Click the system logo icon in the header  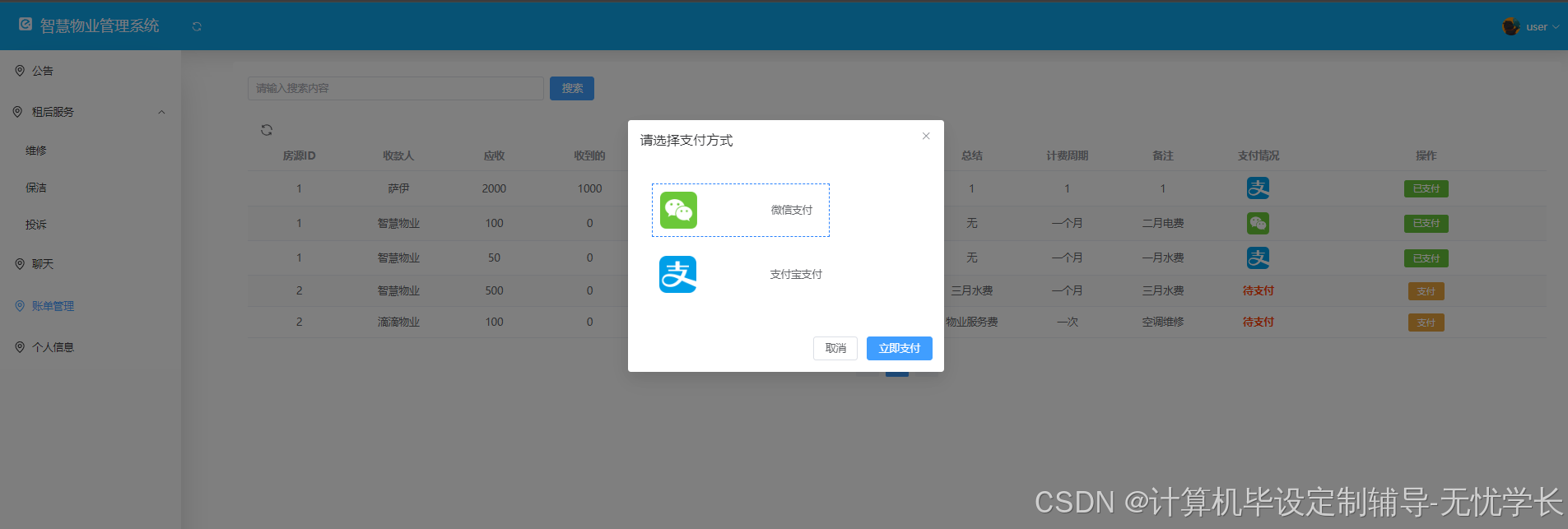pyautogui.click(x=26, y=25)
